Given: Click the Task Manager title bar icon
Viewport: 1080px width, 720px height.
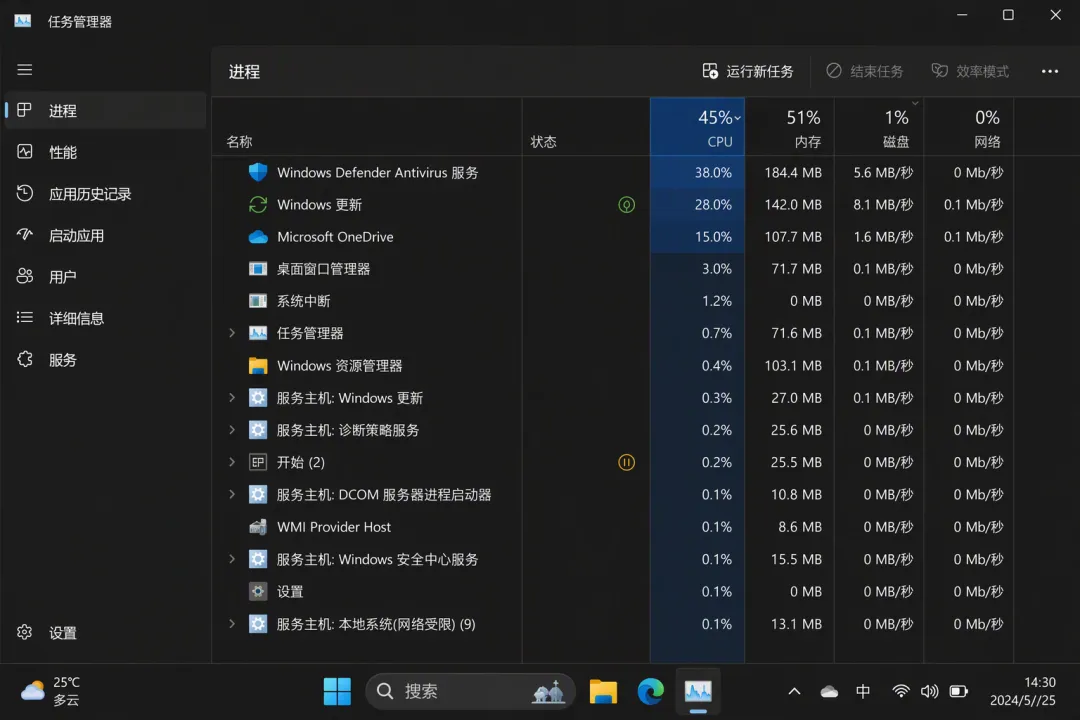Looking at the screenshot, I should tap(23, 21).
